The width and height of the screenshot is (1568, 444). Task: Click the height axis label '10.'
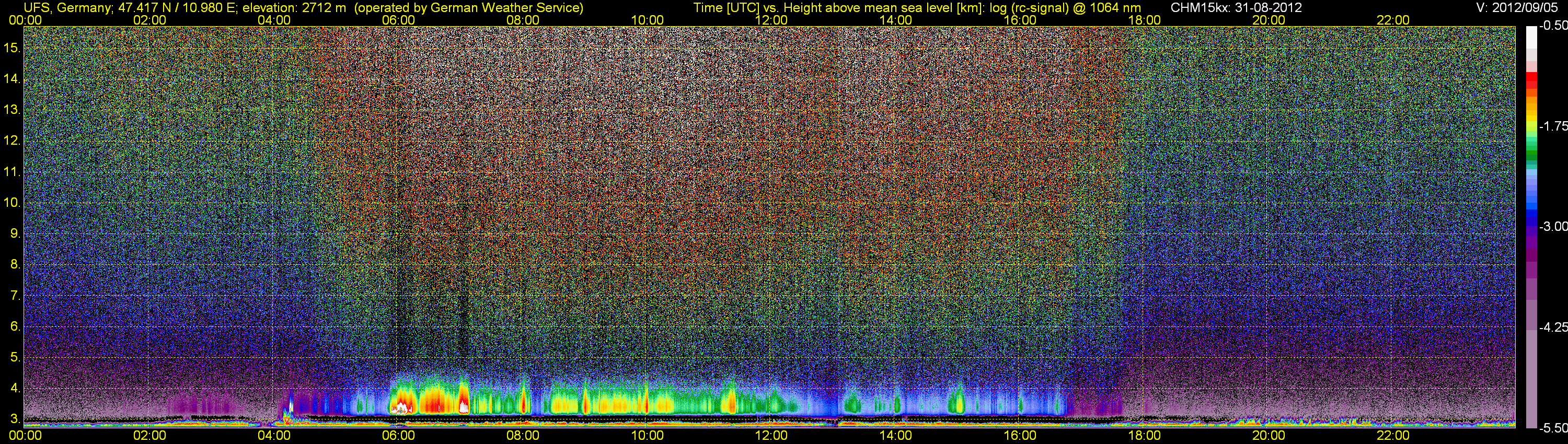pyautogui.click(x=11, y=203)
